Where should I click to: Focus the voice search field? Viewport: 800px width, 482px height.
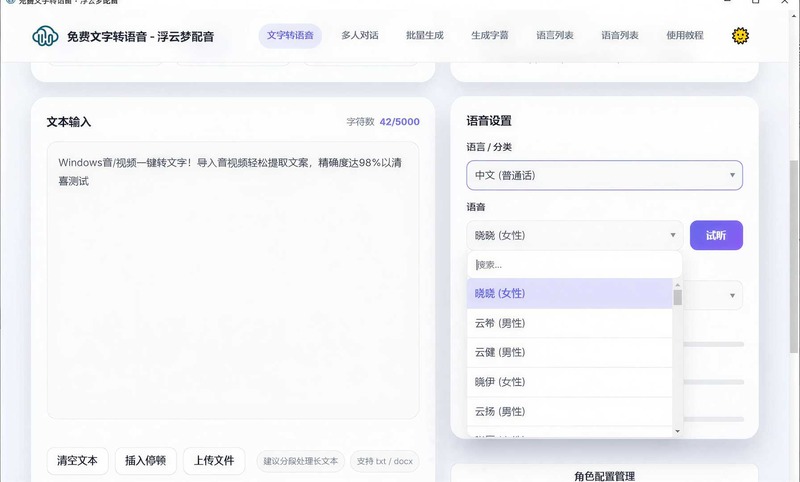pos(574,265)
